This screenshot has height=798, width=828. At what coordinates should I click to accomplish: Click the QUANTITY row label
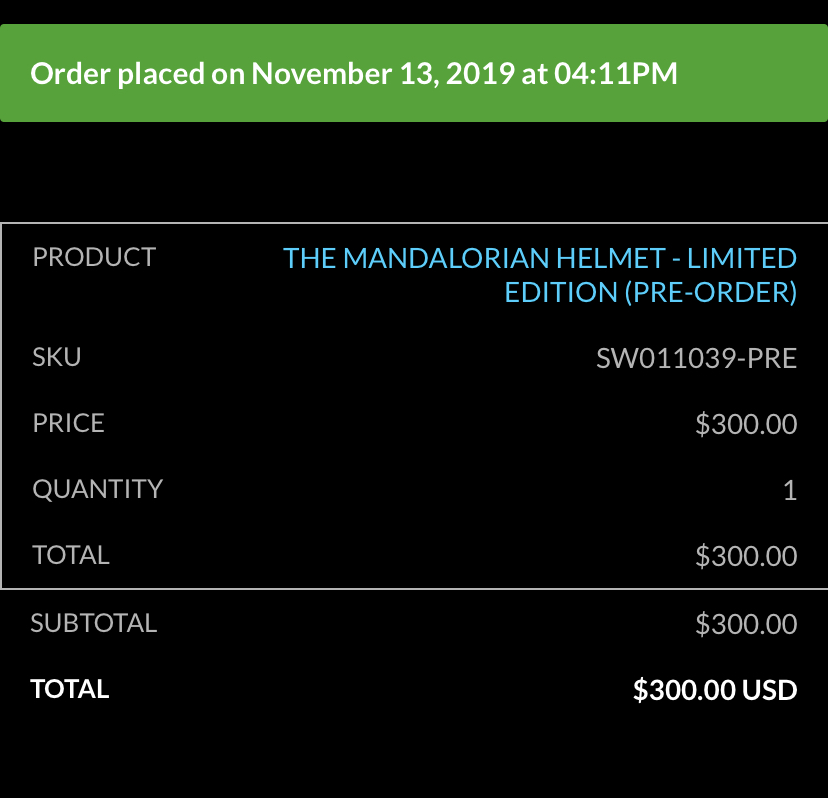[x=98, y=489]
